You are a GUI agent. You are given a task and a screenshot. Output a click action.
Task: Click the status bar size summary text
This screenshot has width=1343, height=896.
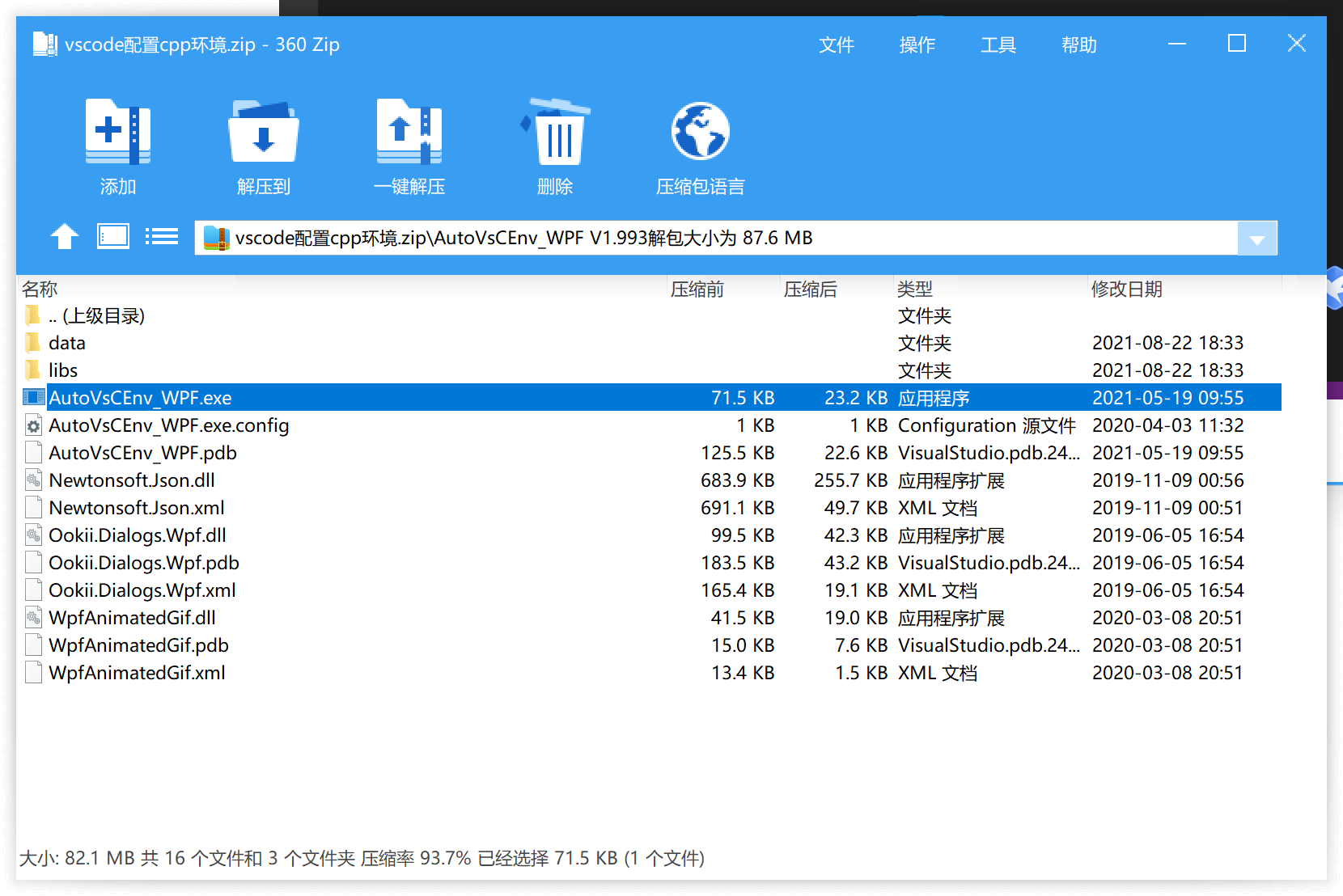[362, 858]
